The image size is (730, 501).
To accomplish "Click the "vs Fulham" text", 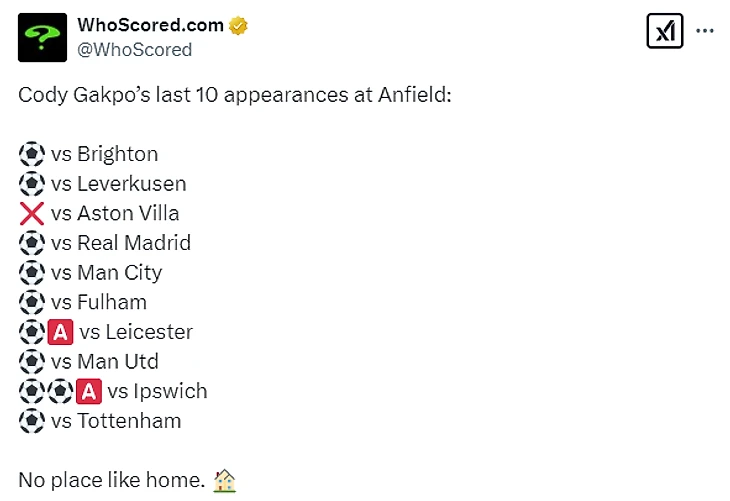I will point(98,302).
